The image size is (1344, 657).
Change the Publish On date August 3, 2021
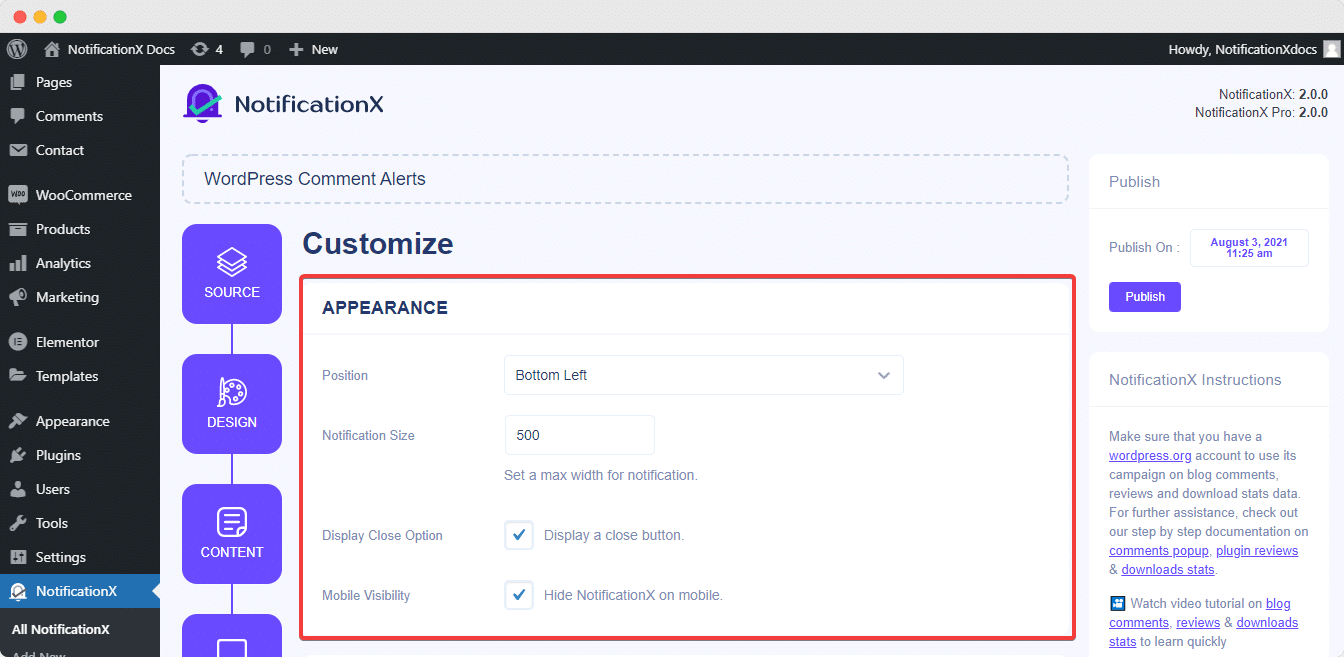click(x=1249, y=247)
